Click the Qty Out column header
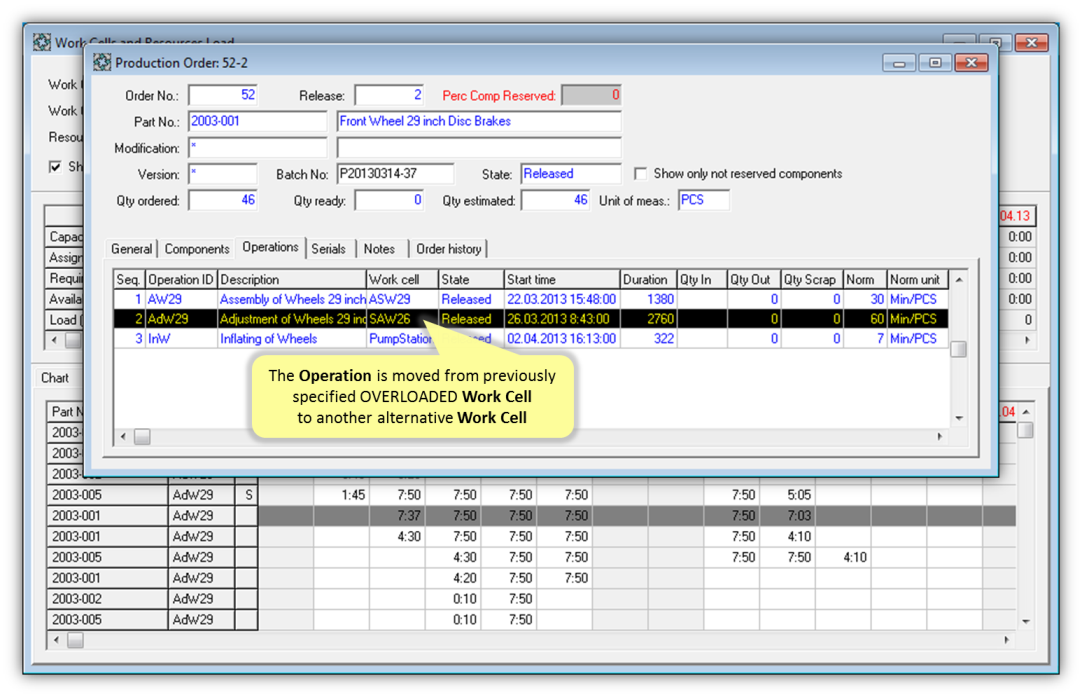Screen dimensions: 1082x697 point(754,279)
